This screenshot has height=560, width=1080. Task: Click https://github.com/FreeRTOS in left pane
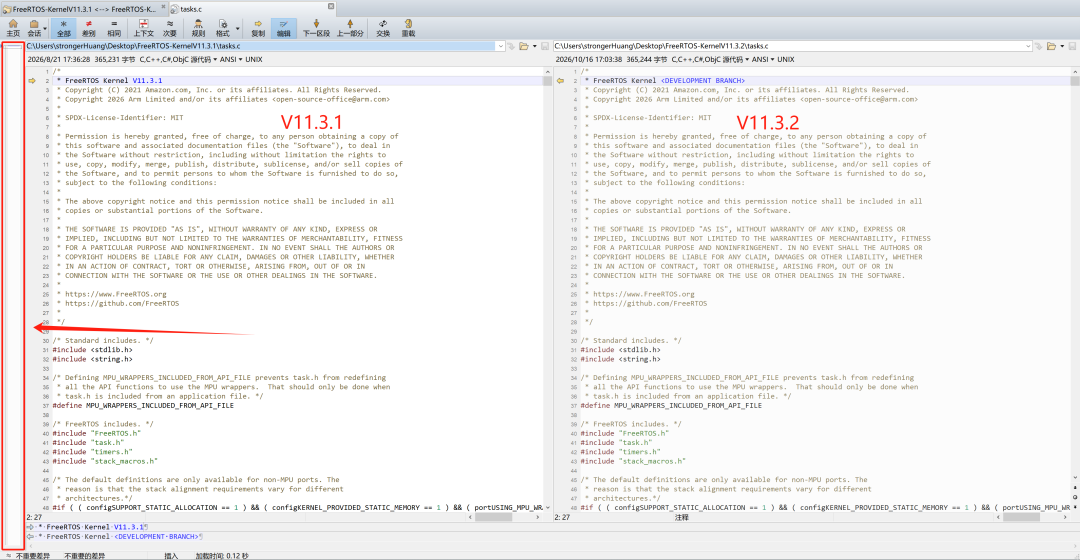(x=122, y=303)
